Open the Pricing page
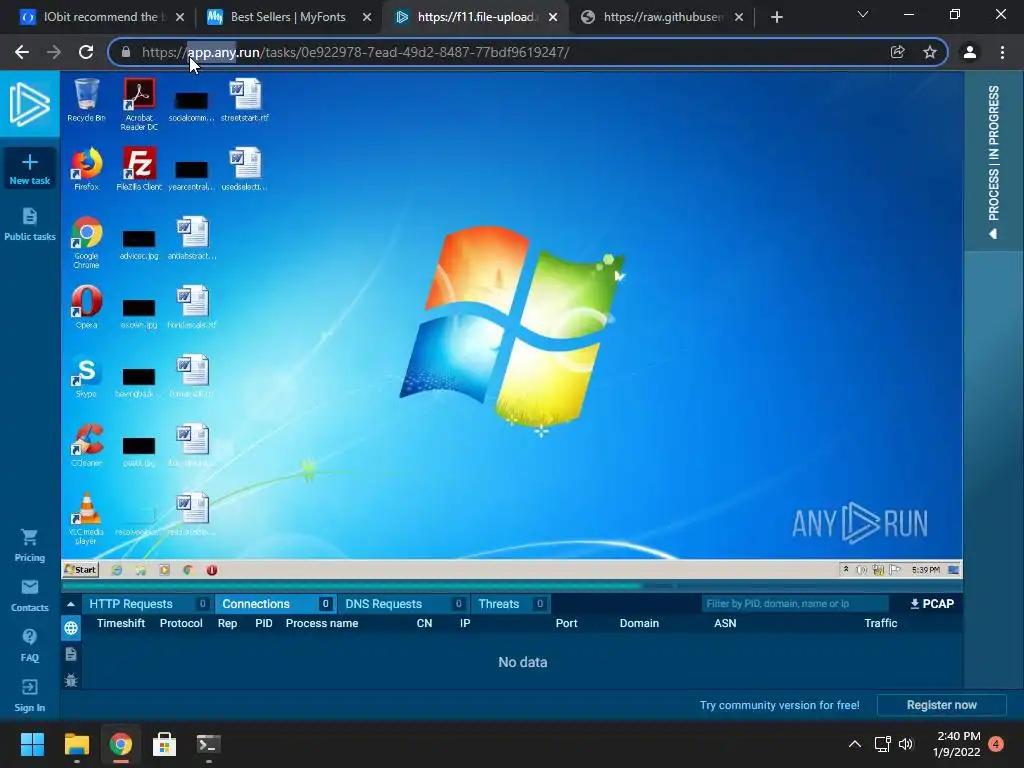Screen dimensions: 1024x768 [x=29, y=545]
